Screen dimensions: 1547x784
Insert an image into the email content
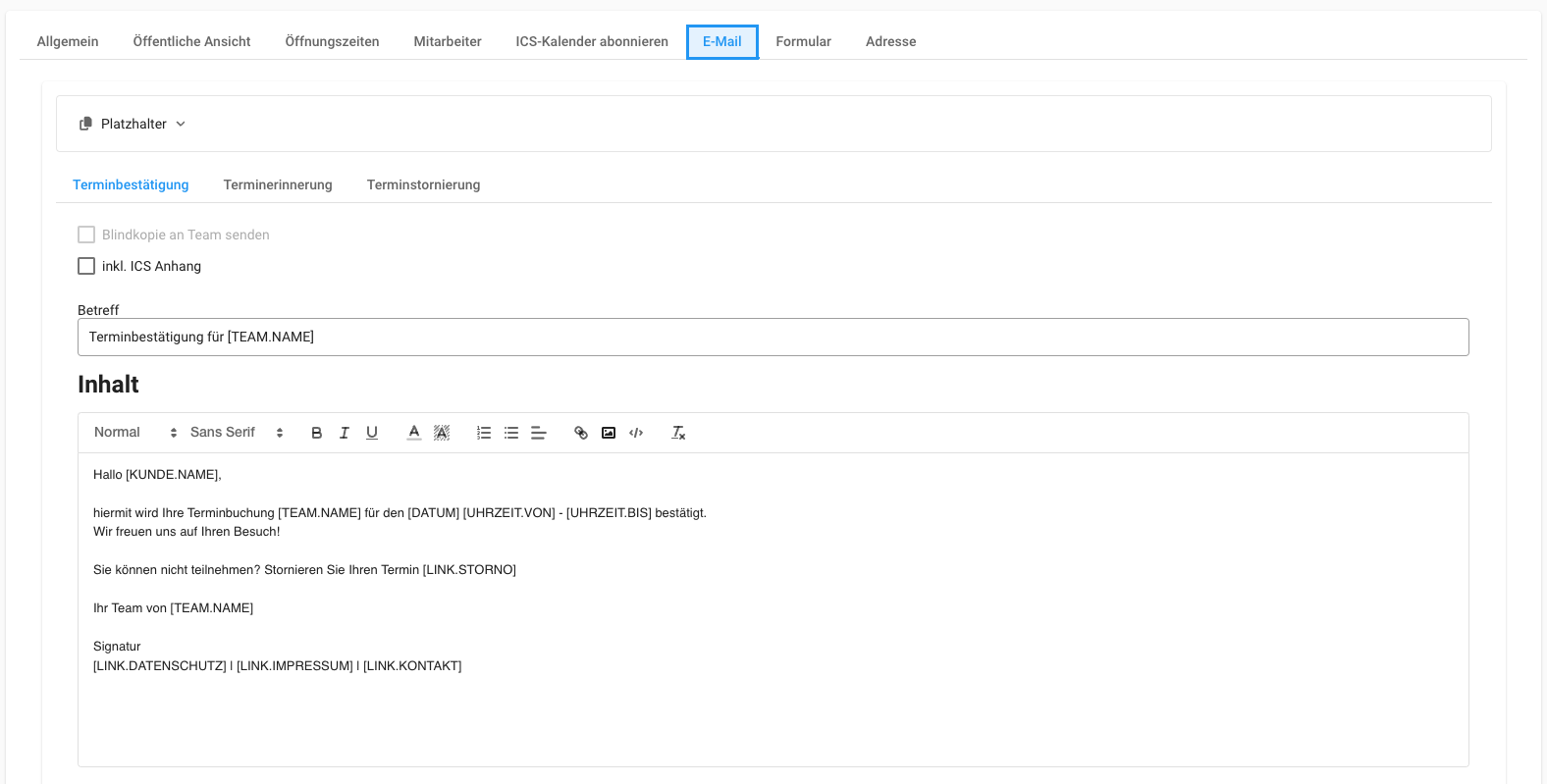pos(609,433)
